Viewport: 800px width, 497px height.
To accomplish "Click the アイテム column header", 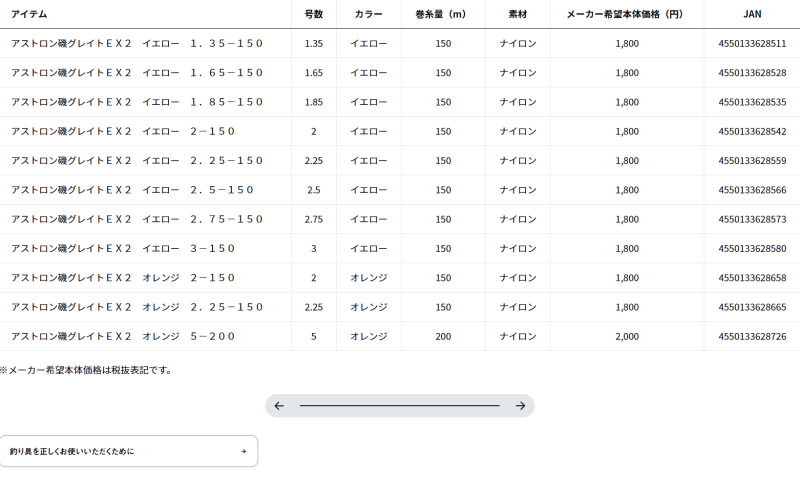I will (29, 14).
